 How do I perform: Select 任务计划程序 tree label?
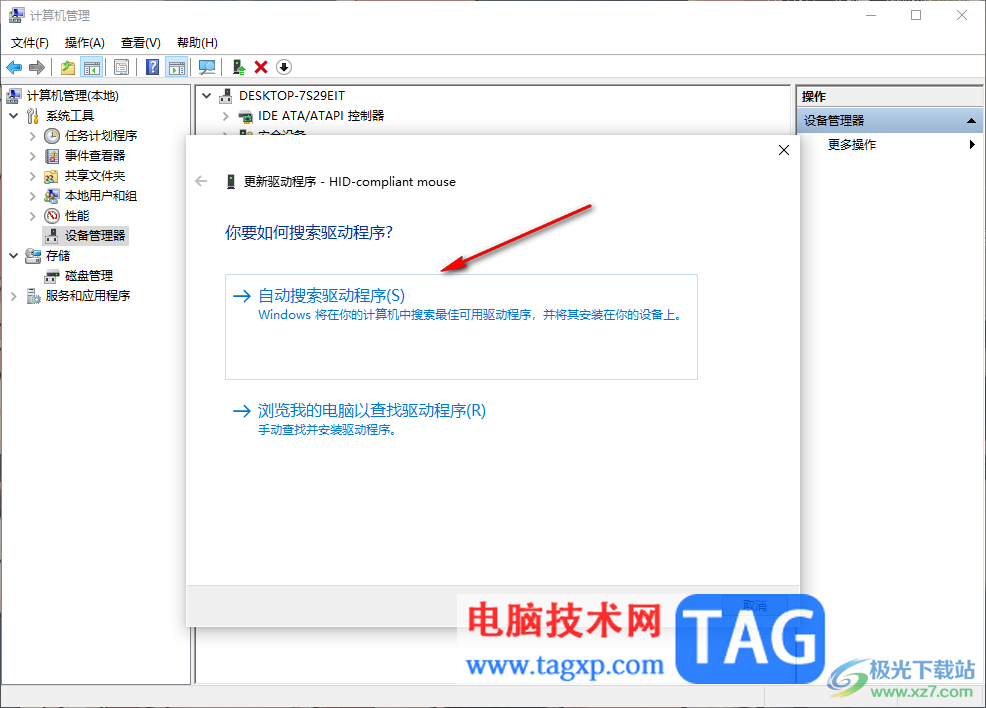[x=101, y=136]
